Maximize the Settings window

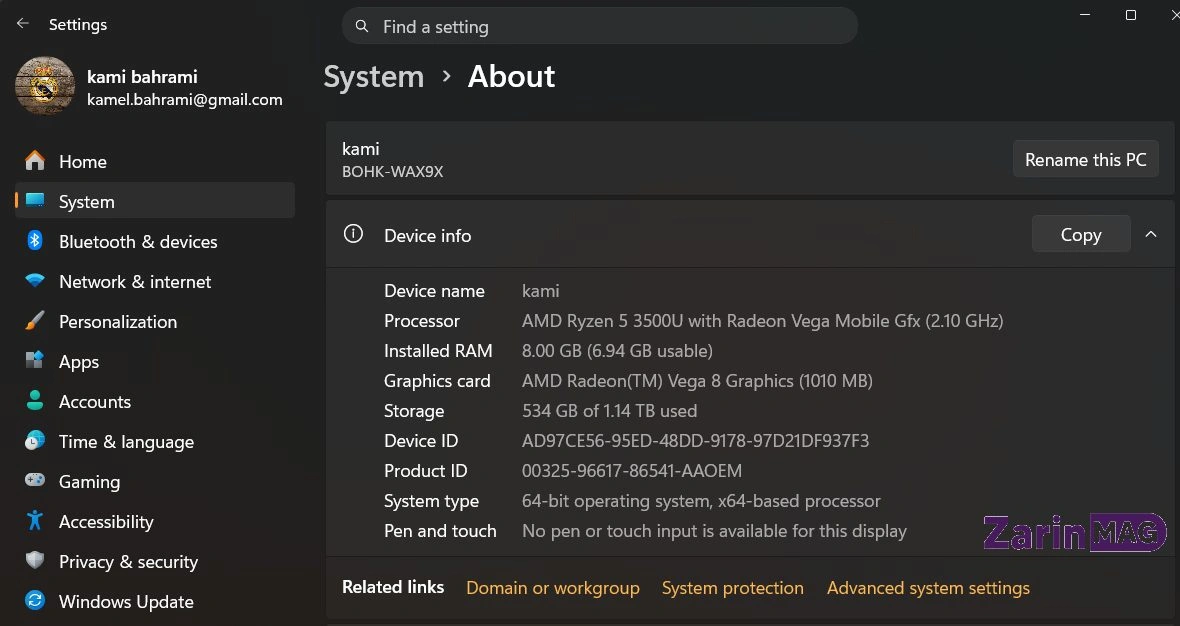[1130, 14]
